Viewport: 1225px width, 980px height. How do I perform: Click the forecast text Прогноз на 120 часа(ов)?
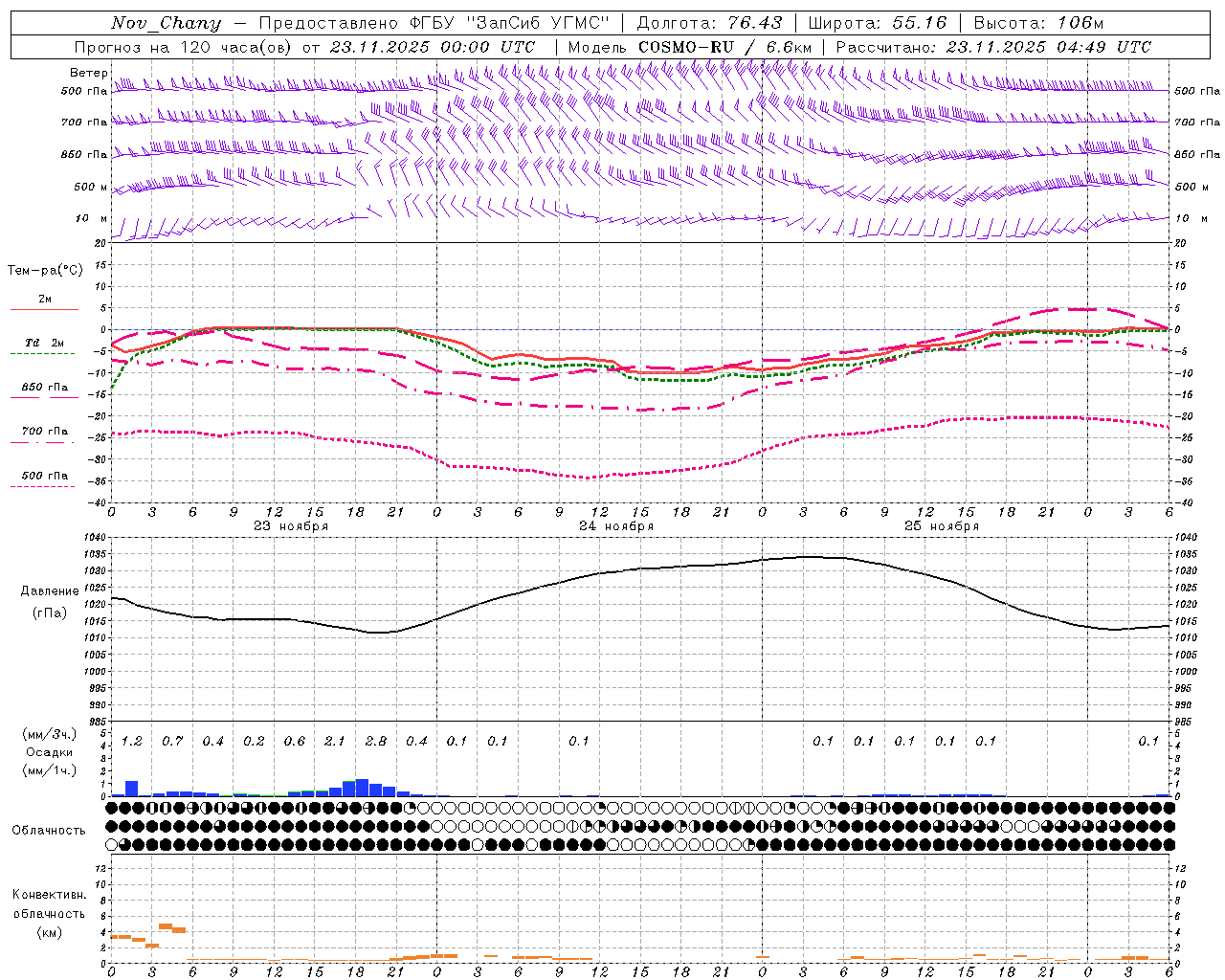coord(183,47)
